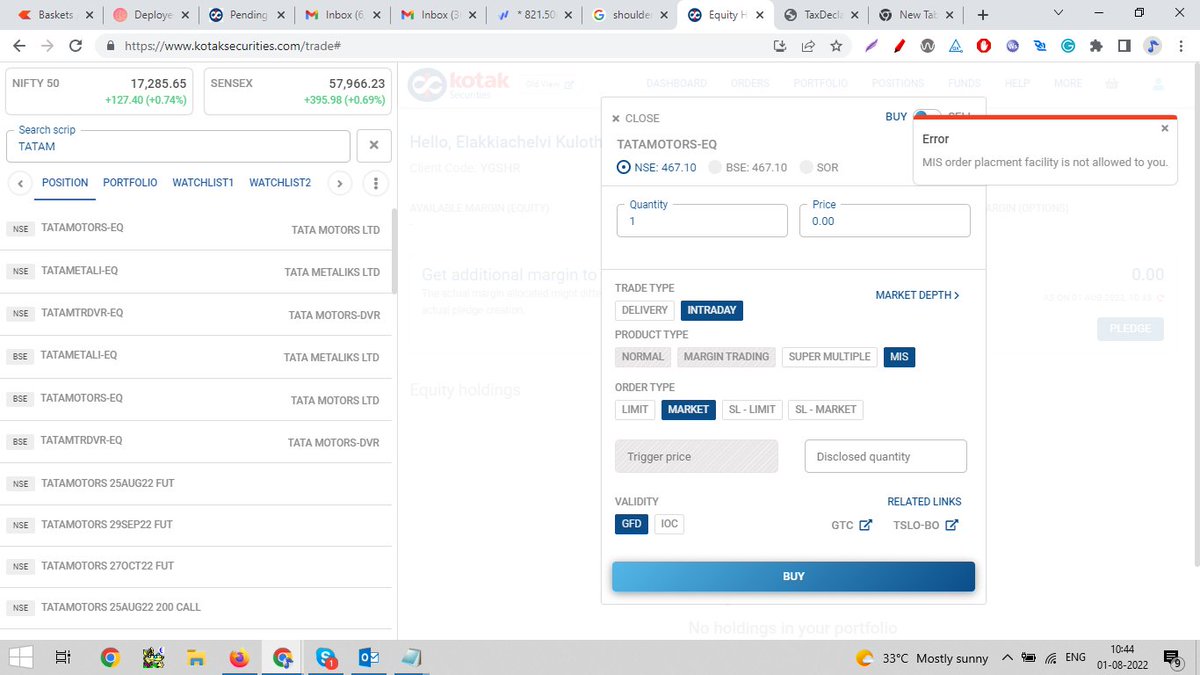1200x675 pixels.
Task: Dismiss the Error notification with its X
Action: (1164, 129)
